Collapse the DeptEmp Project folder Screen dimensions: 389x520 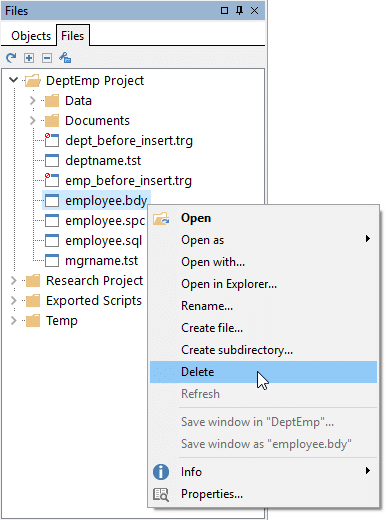13,80
